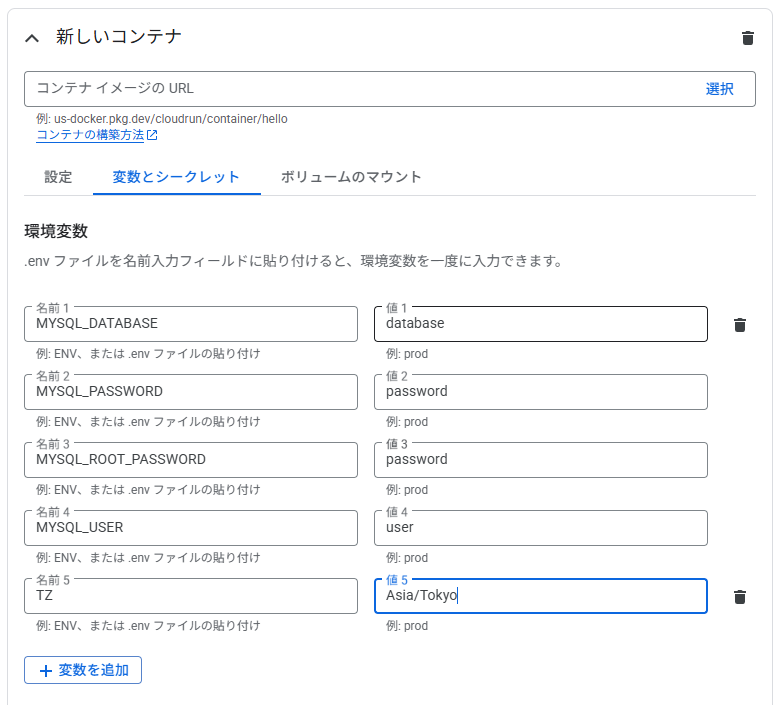
Task: Delete the new container via trash icon
Action: pos(748,38)
